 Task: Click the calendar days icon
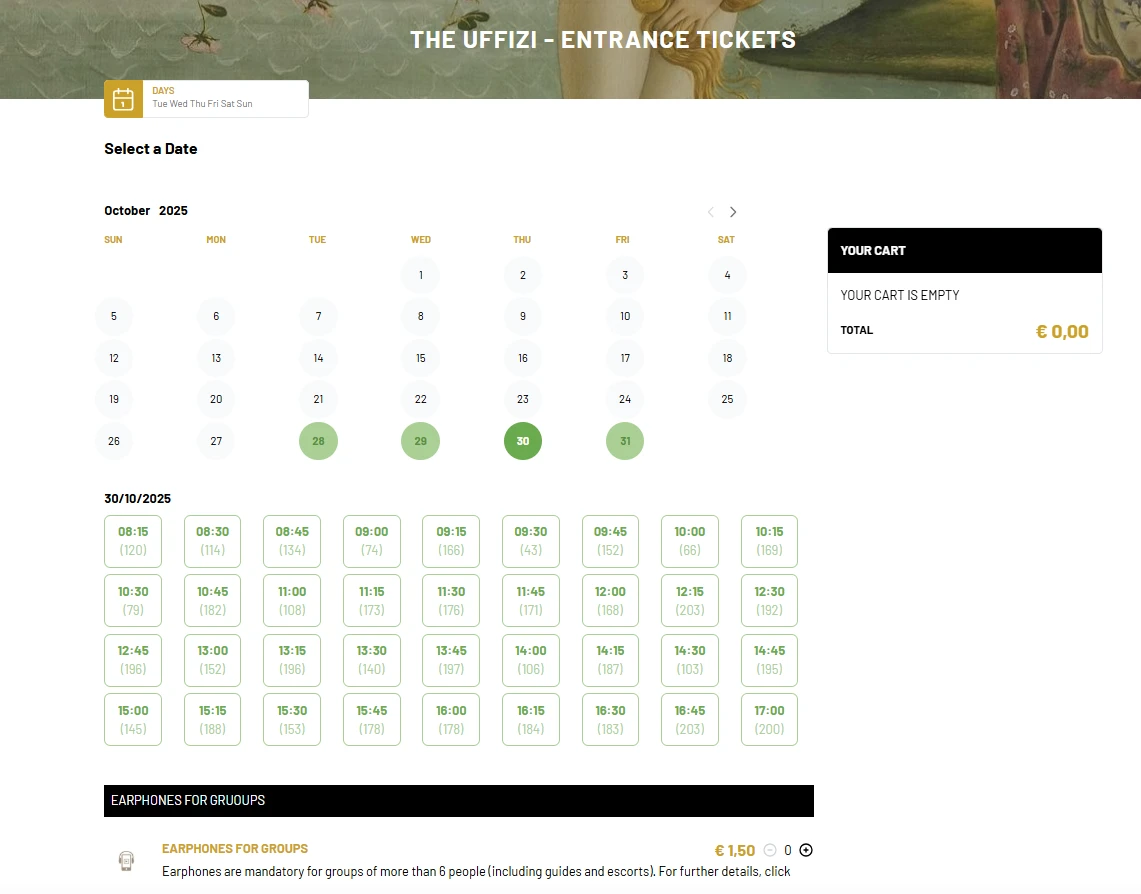123,99
